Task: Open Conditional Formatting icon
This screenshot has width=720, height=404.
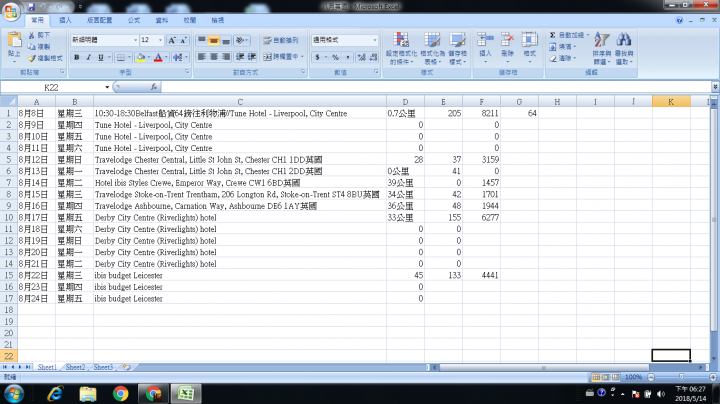Action: pyautogui.click(x=401, y=40)
